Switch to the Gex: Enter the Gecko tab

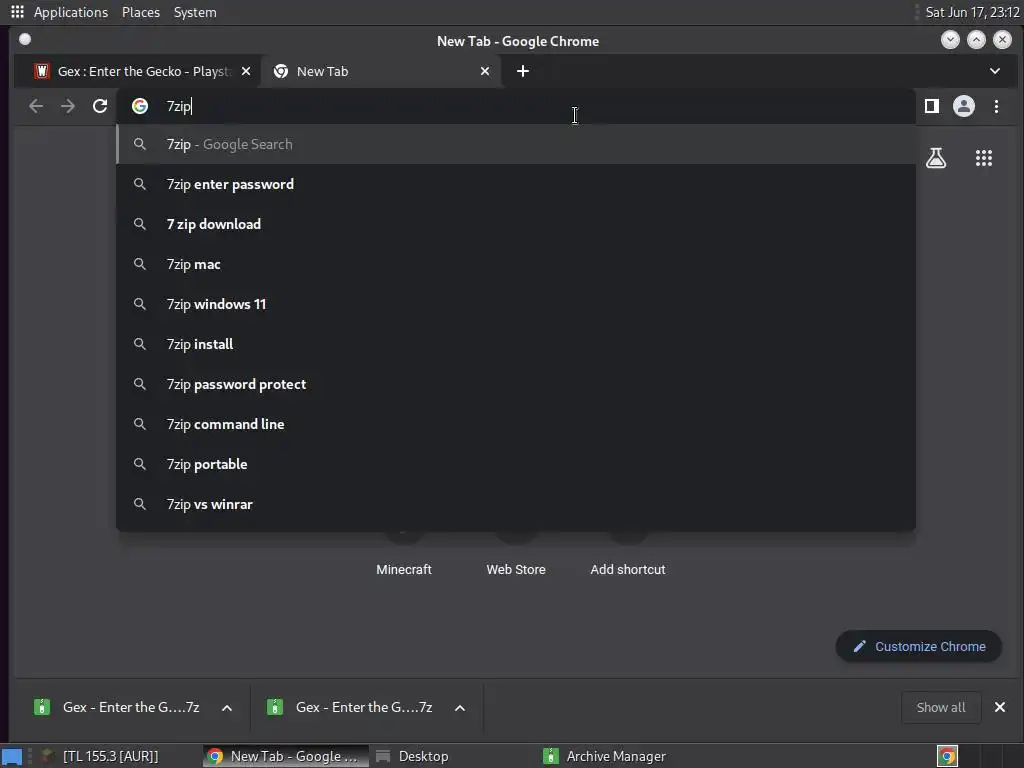click(139, 71)
